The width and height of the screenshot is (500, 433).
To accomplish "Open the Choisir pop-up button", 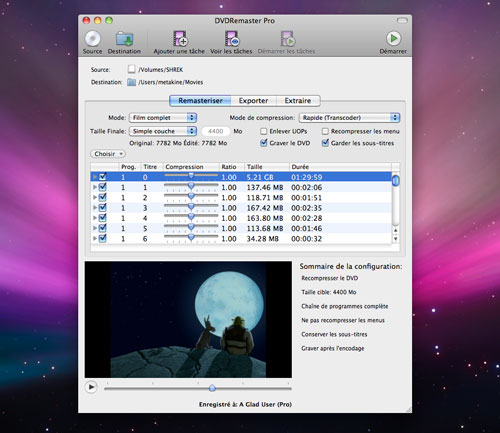I will coord(108,154).
